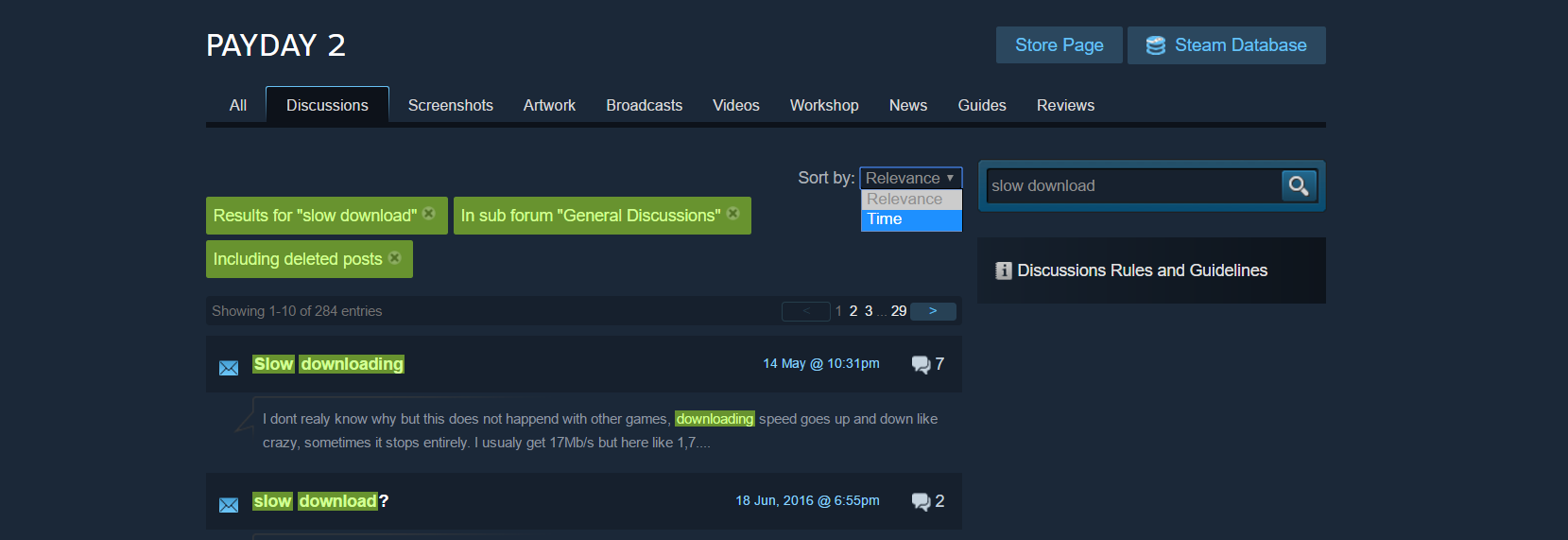This screenshot has width=1568, height=540.
Task: Click reply count icon showing 2
Action: tap(921, 502)
